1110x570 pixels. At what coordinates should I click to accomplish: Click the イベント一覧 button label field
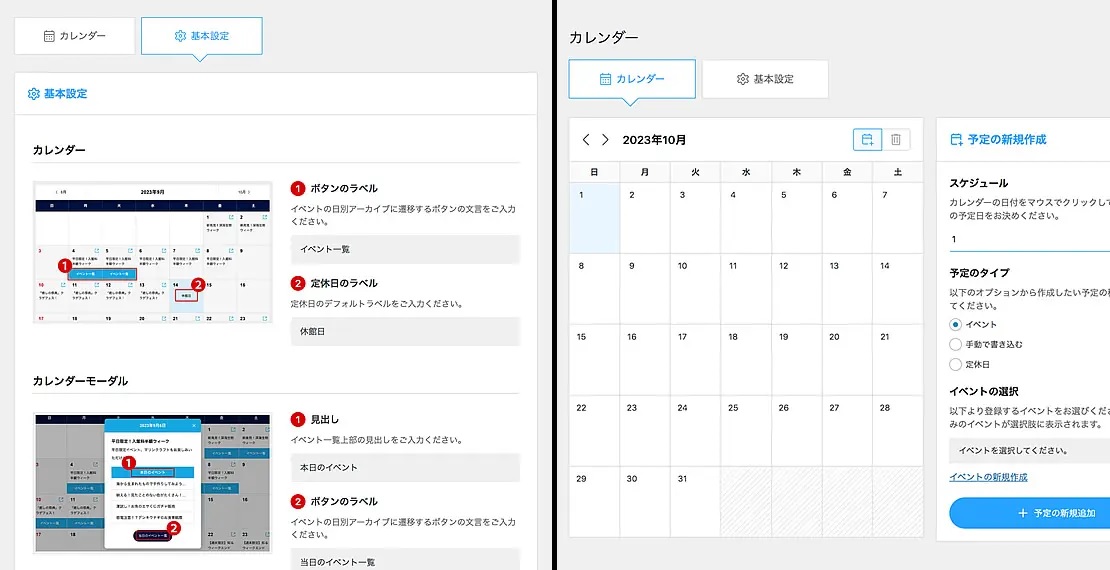pos(405,249)
